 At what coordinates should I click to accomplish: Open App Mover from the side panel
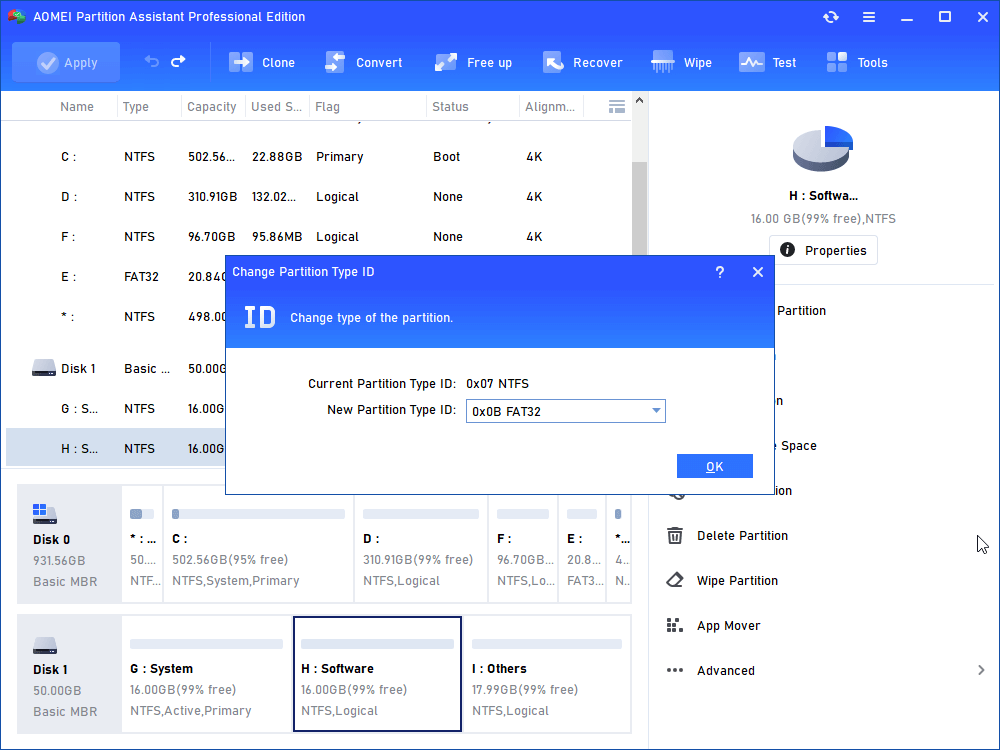[x=728, y=626]
